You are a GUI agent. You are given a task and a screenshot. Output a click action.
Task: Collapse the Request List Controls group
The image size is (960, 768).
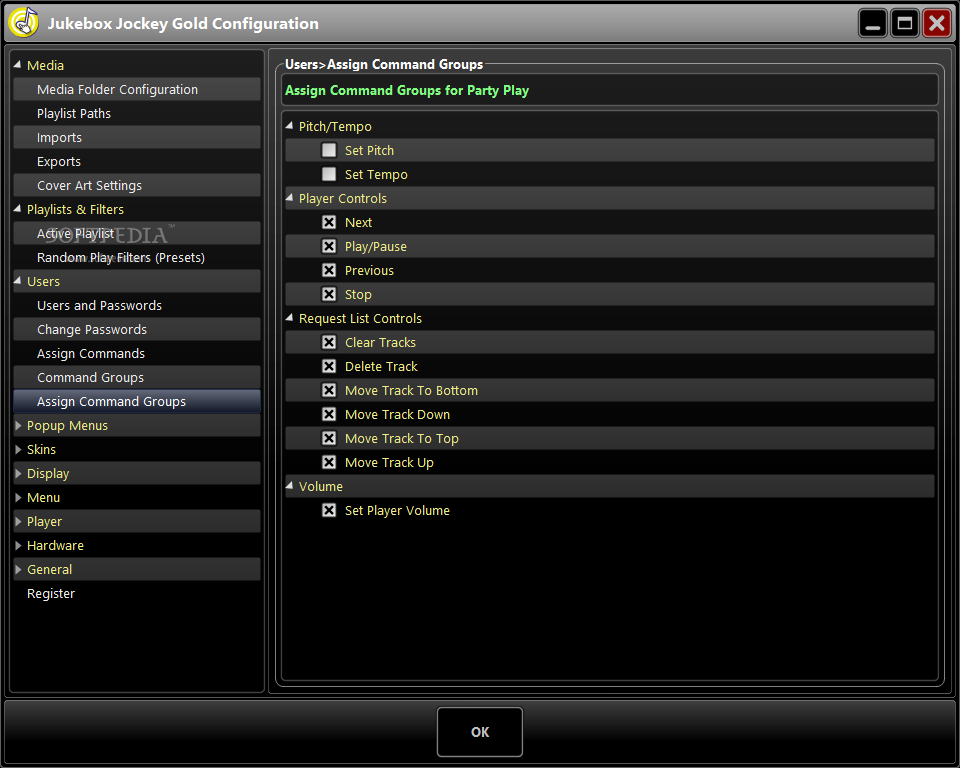click(x=290, y=318)
